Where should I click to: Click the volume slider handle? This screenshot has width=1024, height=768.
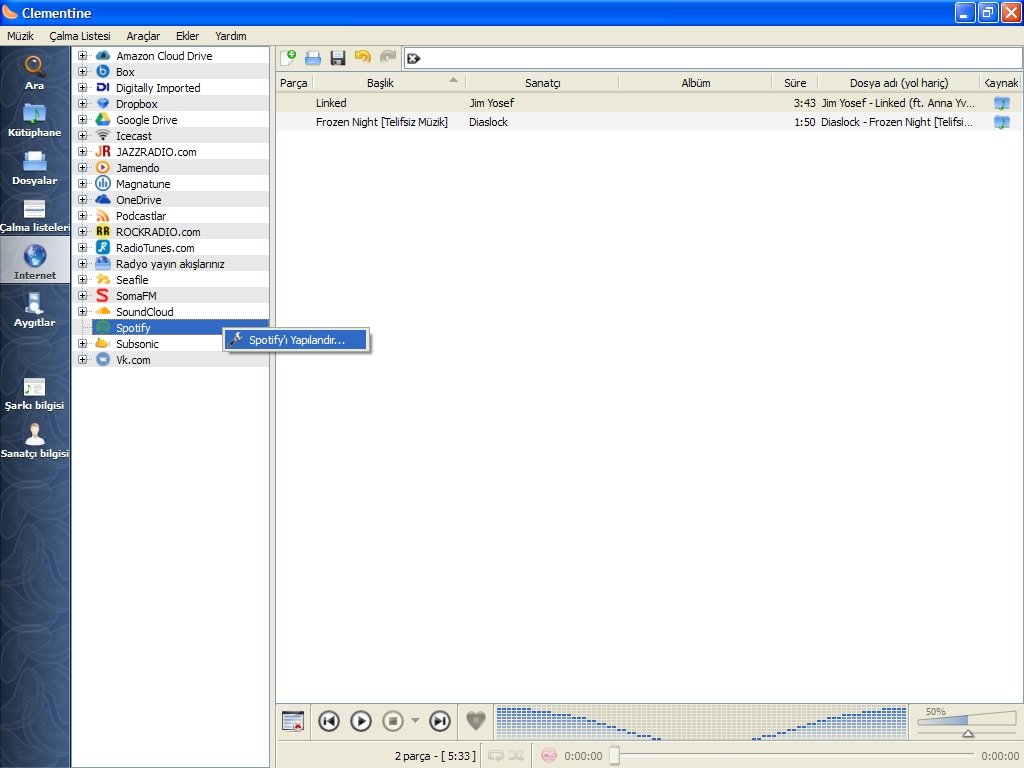pos(968,733)
